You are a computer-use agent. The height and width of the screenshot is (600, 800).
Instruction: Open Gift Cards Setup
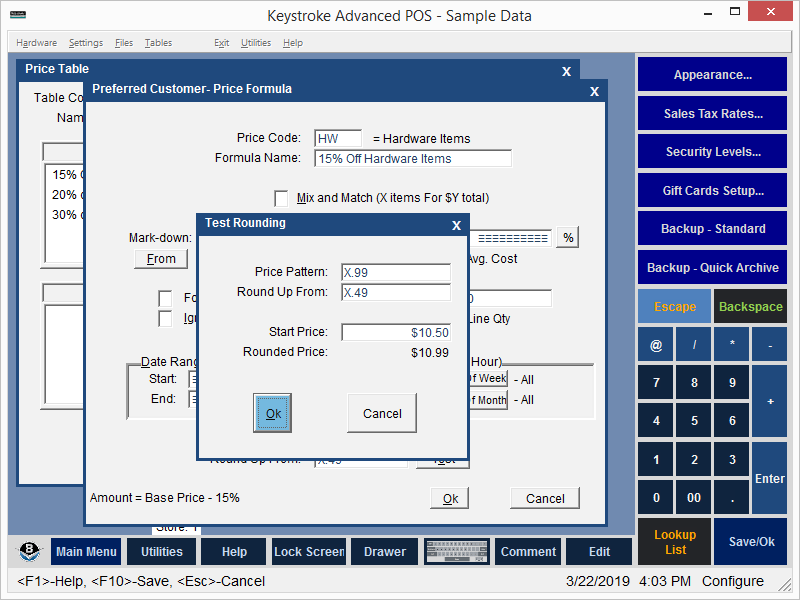pos(712,190)
